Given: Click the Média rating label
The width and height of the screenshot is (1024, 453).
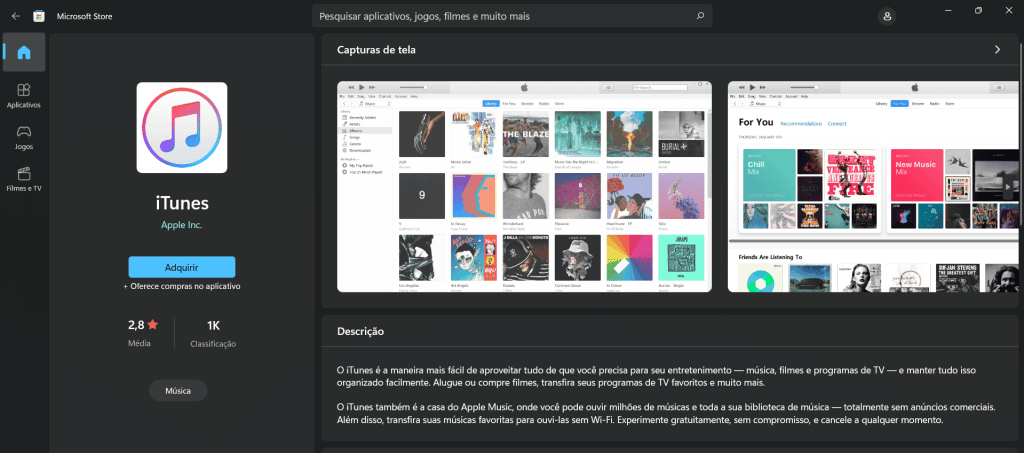Looking at the screenshot, I should (x=139, y=343).
